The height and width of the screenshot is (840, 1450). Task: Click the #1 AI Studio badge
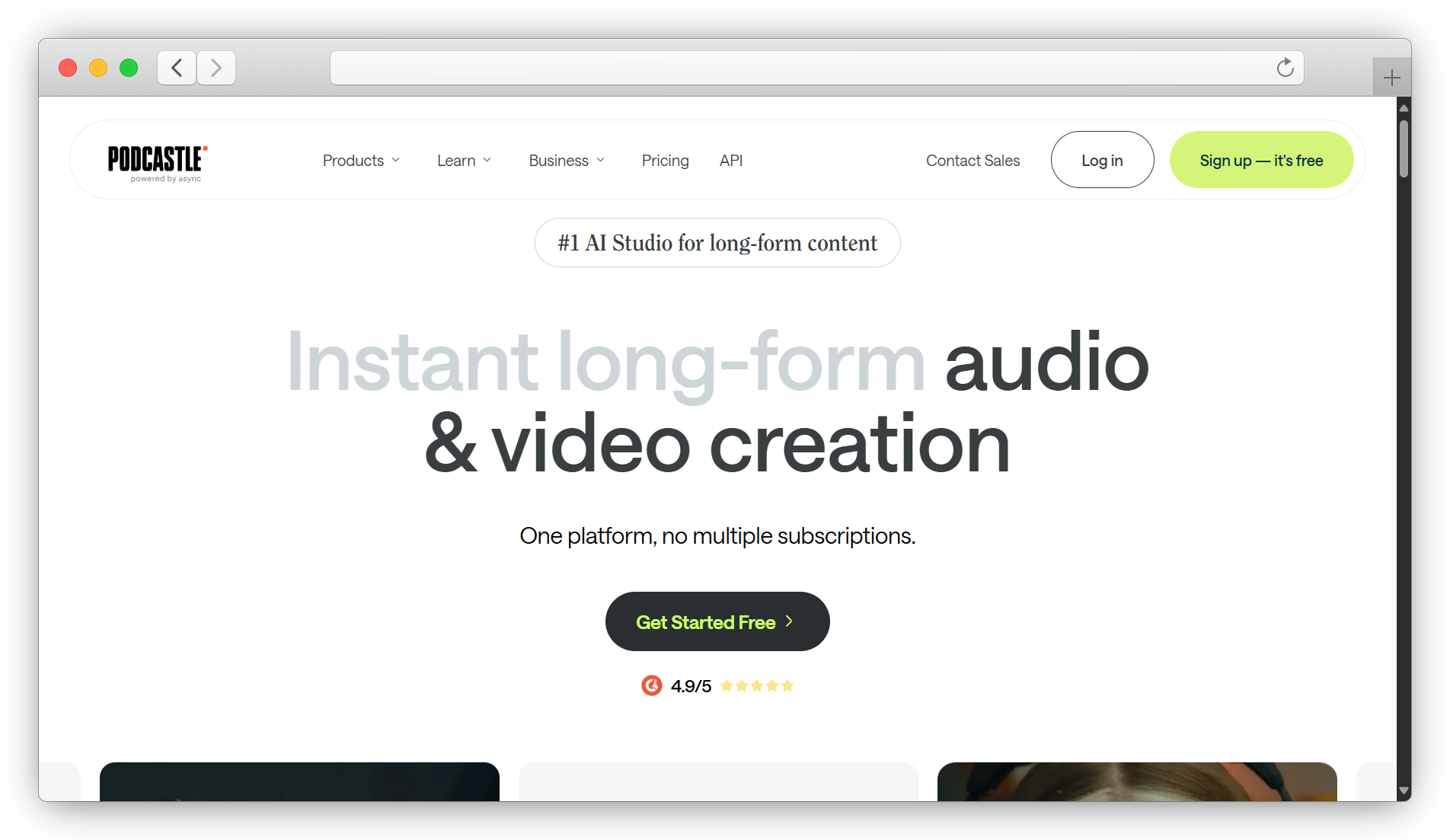click(717, 242)
